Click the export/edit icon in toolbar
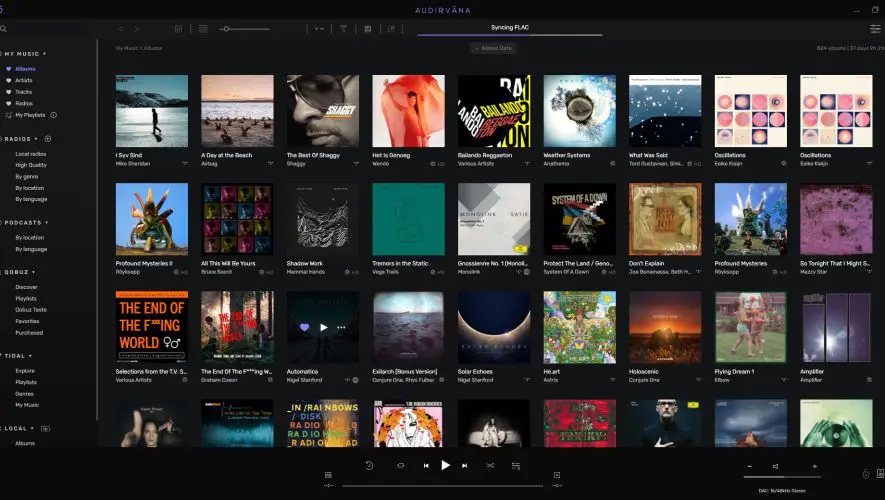885x500 pixels. tap(391, 29)
